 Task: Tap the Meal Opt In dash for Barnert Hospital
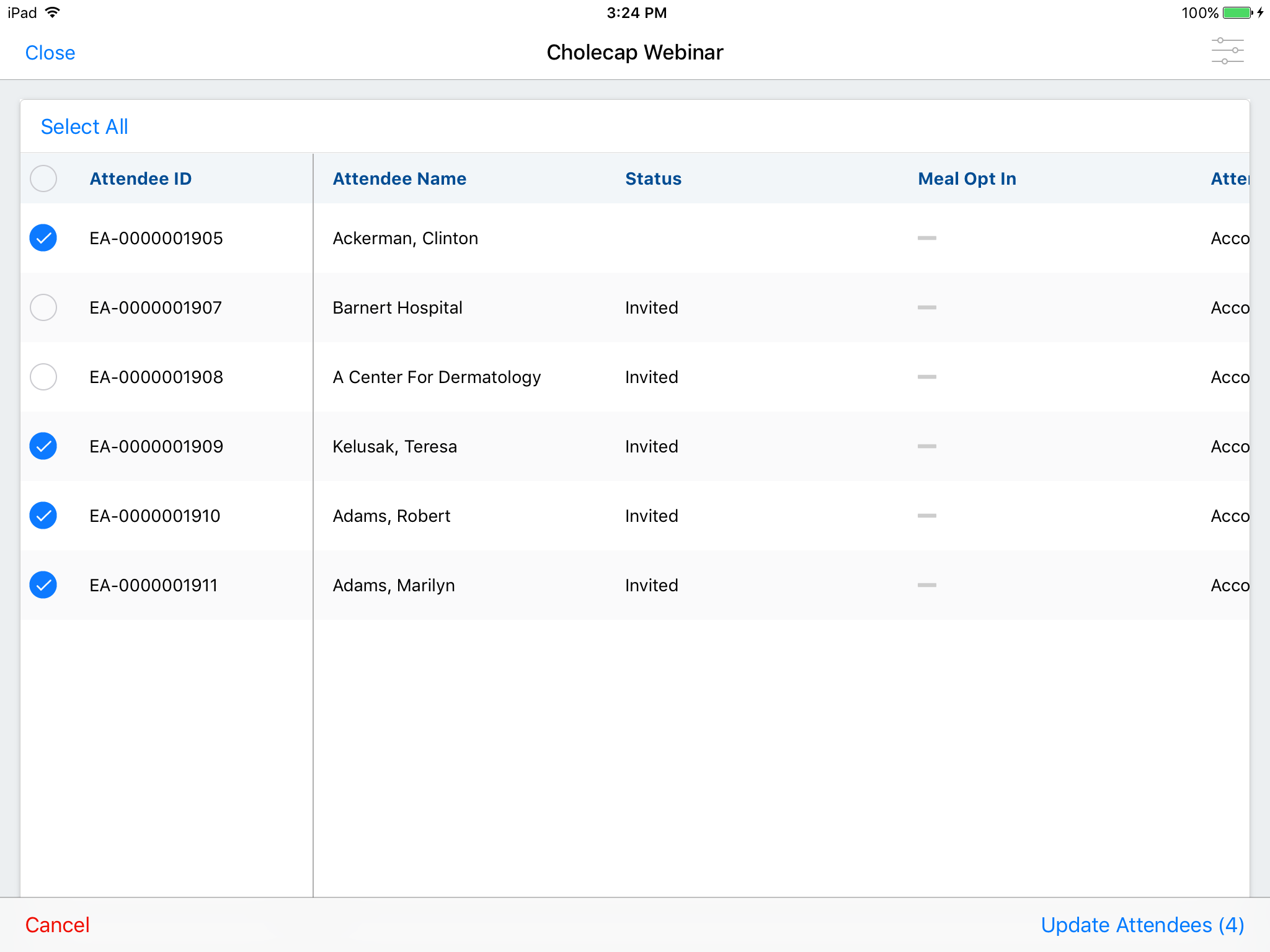926,307
